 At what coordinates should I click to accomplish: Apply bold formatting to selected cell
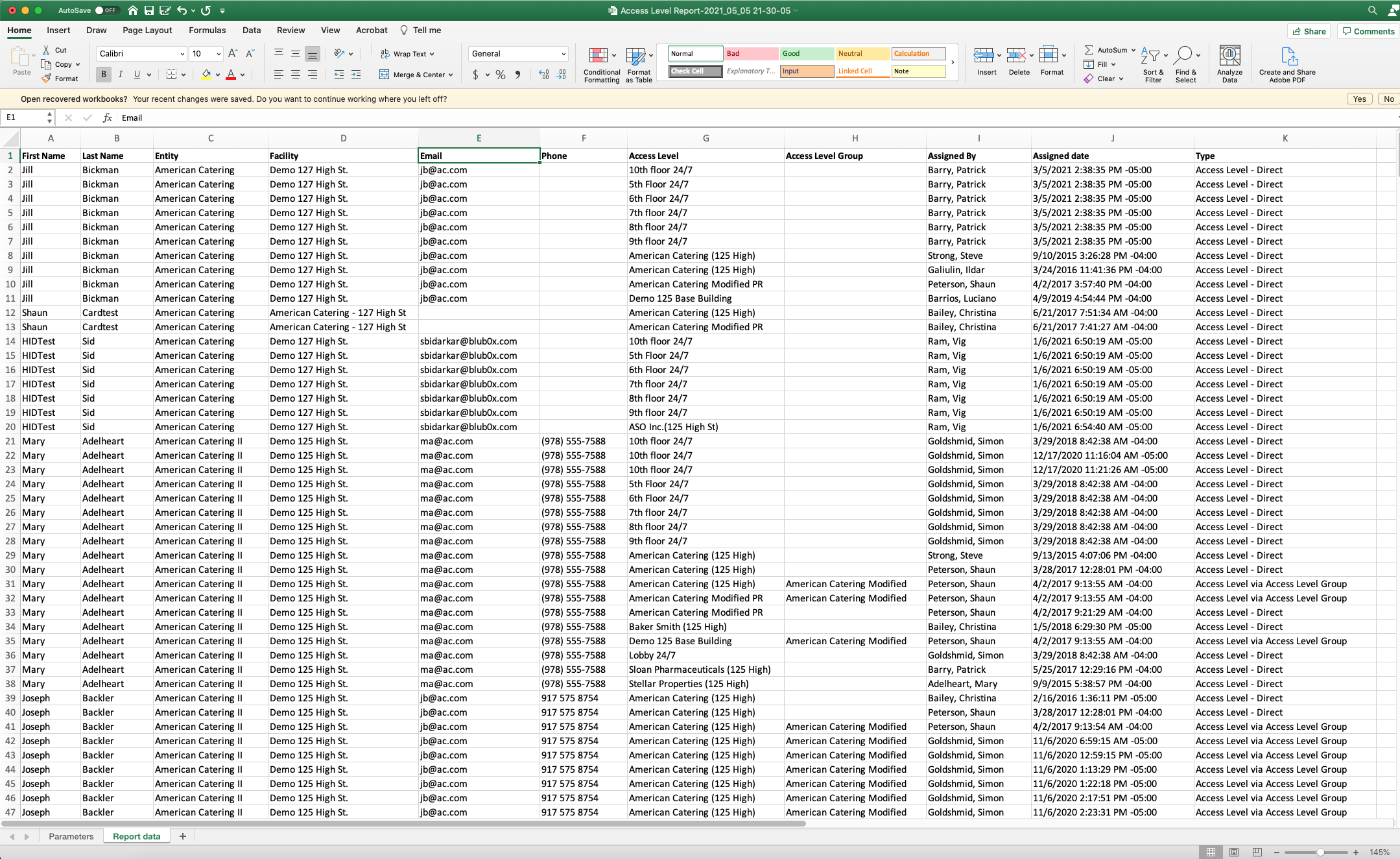[102, 74]
